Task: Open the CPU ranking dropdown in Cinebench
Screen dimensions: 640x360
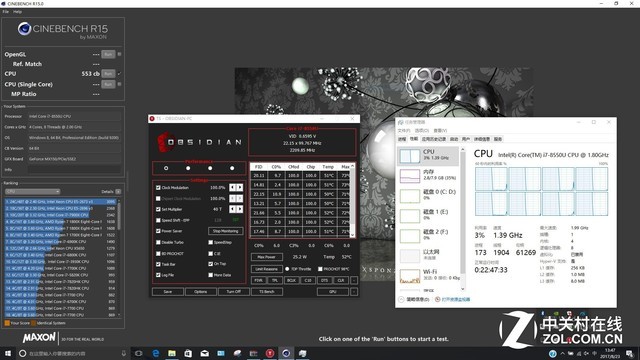Action: [32, 191]
